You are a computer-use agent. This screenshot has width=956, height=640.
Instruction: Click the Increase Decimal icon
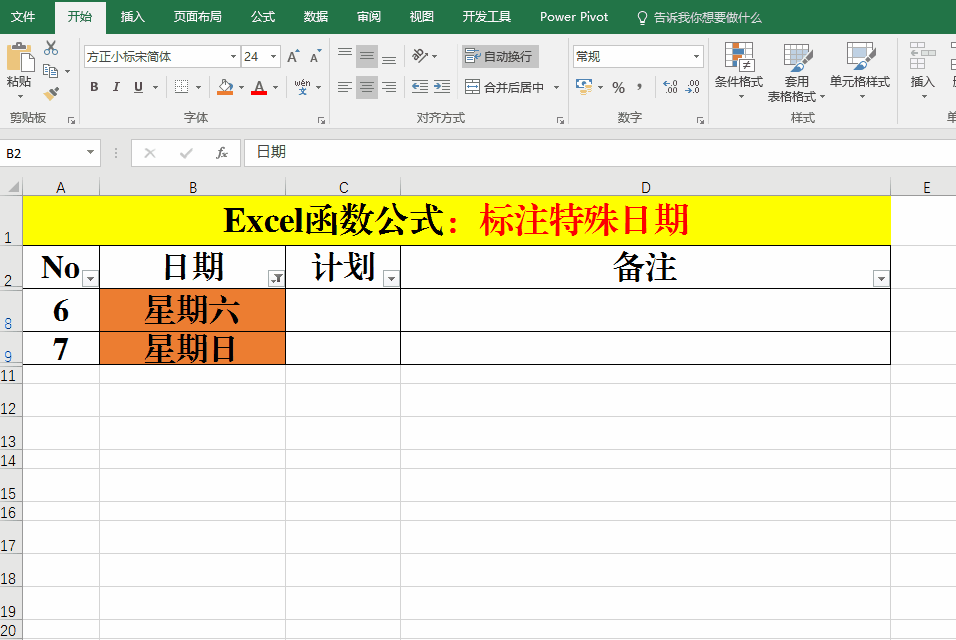pyautogui.click(x=669, y=88)
